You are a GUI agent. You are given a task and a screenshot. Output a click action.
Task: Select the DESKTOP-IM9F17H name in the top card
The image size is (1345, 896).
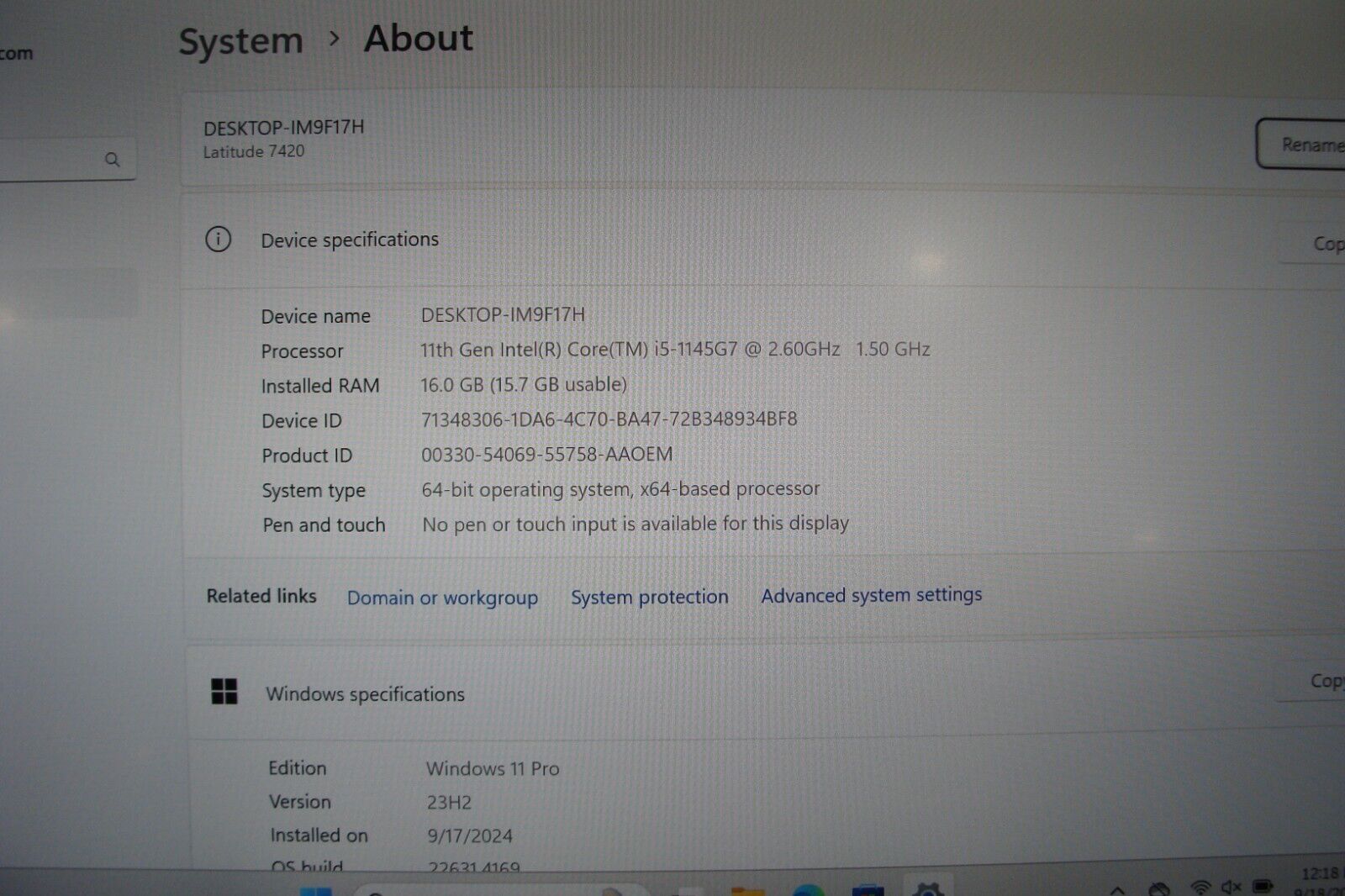[x=284, y=128]
